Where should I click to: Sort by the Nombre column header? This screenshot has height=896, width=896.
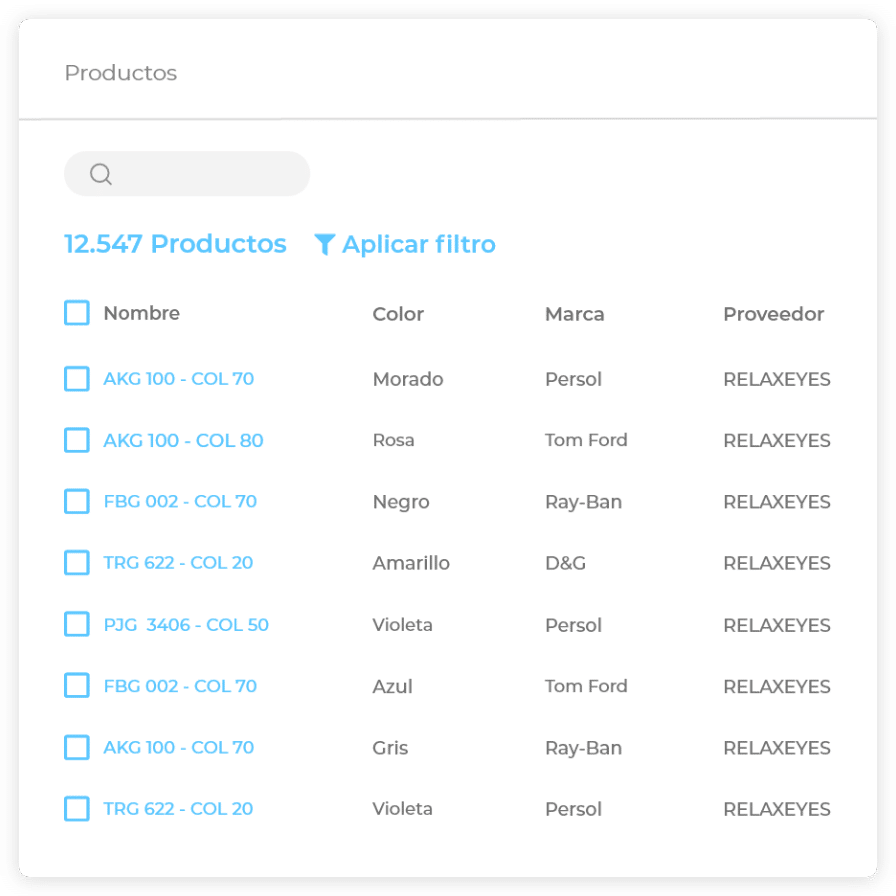click(x=141, y=313)
